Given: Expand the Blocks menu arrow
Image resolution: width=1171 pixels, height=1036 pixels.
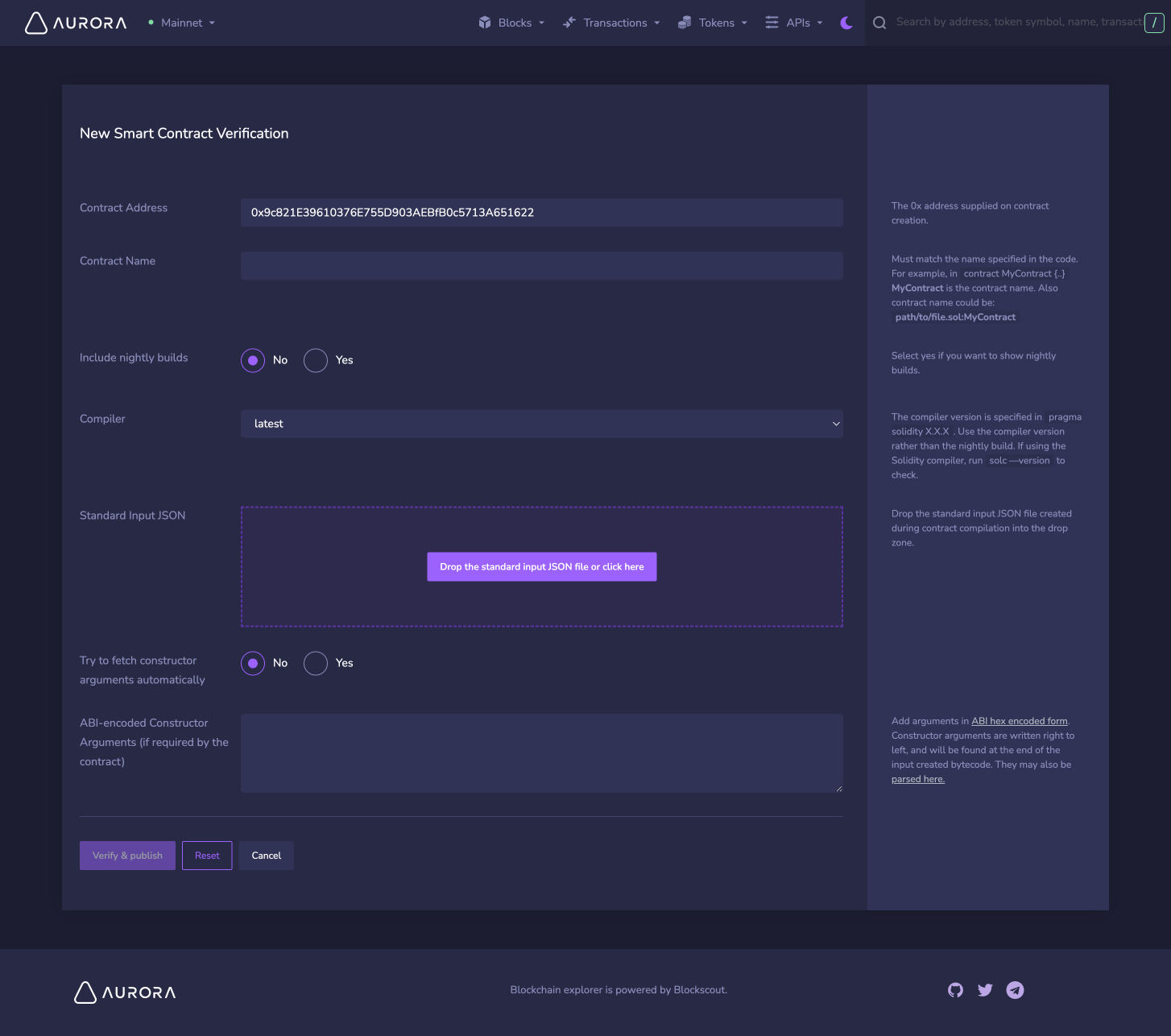Looking at the screenshot, I should coord(541,23).
